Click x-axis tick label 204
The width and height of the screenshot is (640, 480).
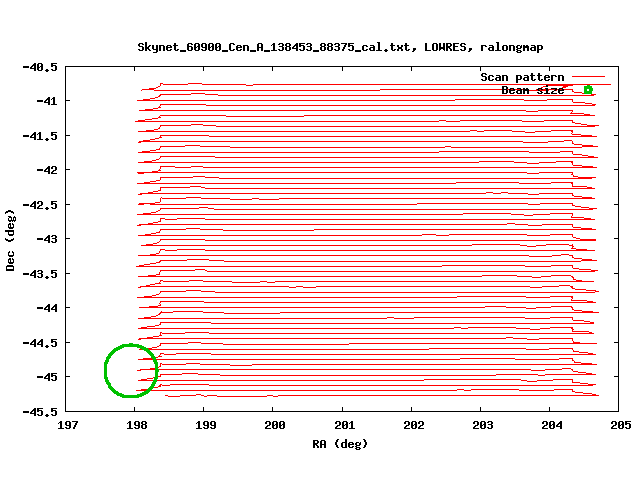(551, 425)
